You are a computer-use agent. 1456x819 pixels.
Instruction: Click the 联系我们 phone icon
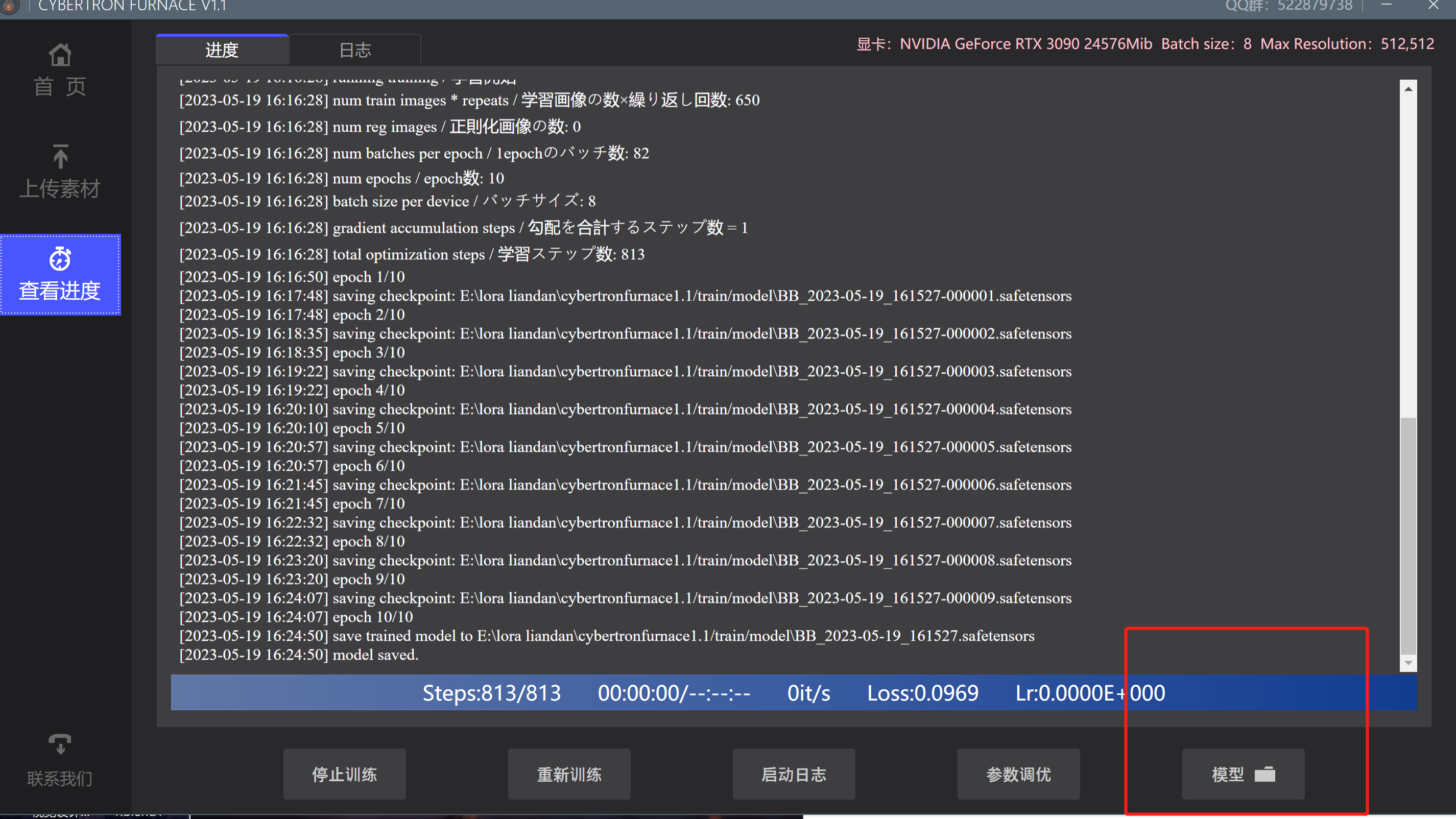tap(60, 744)
